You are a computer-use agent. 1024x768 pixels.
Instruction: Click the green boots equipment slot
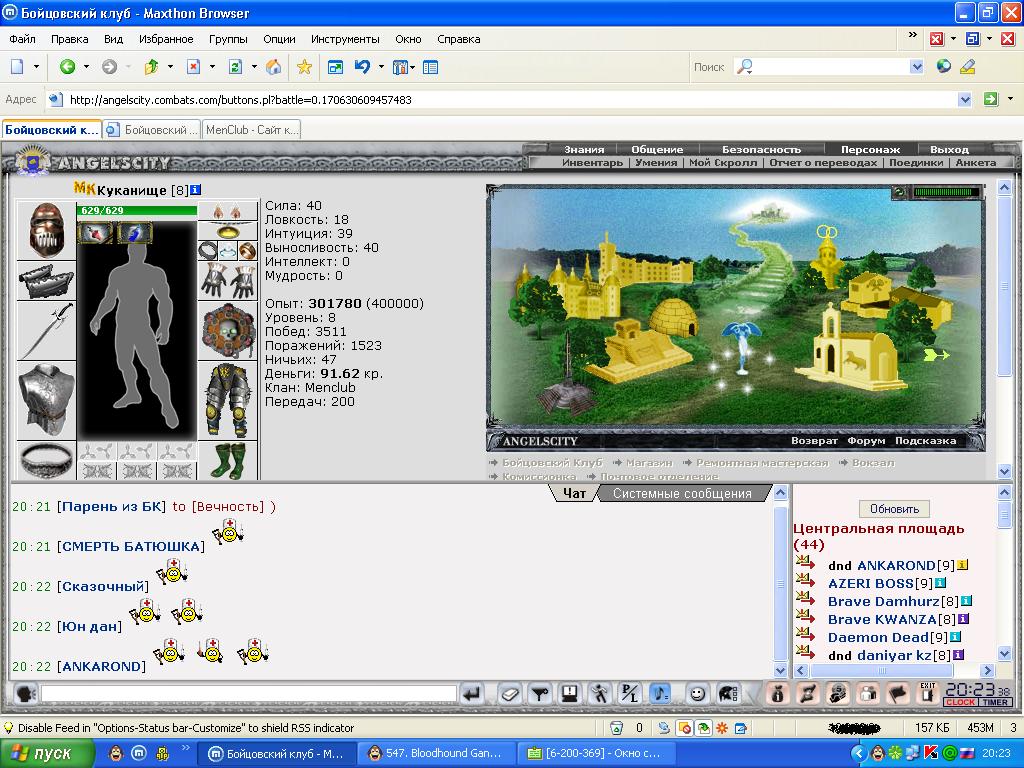click(x=228, y=460)
